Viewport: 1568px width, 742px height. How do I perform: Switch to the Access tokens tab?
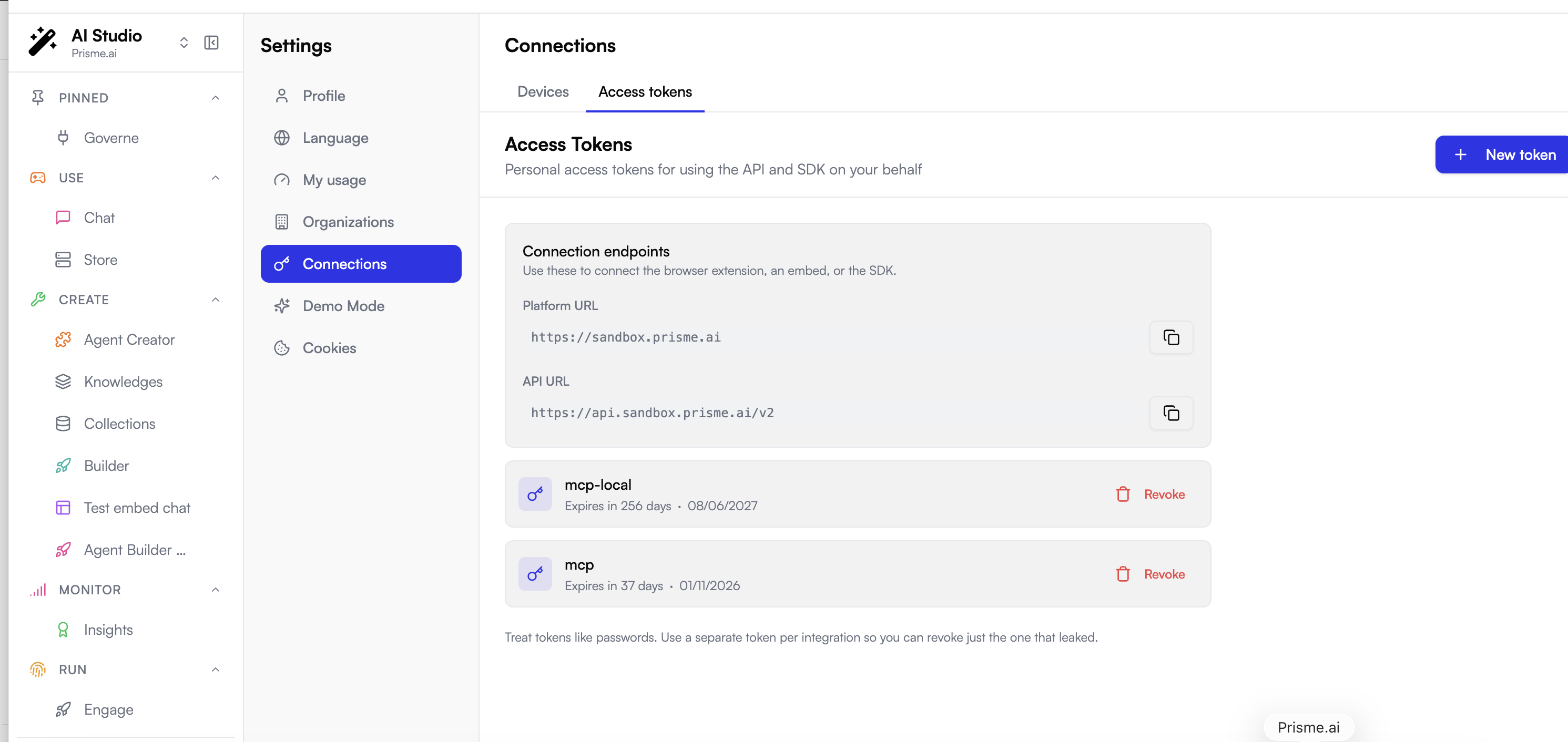pos(645,92)
